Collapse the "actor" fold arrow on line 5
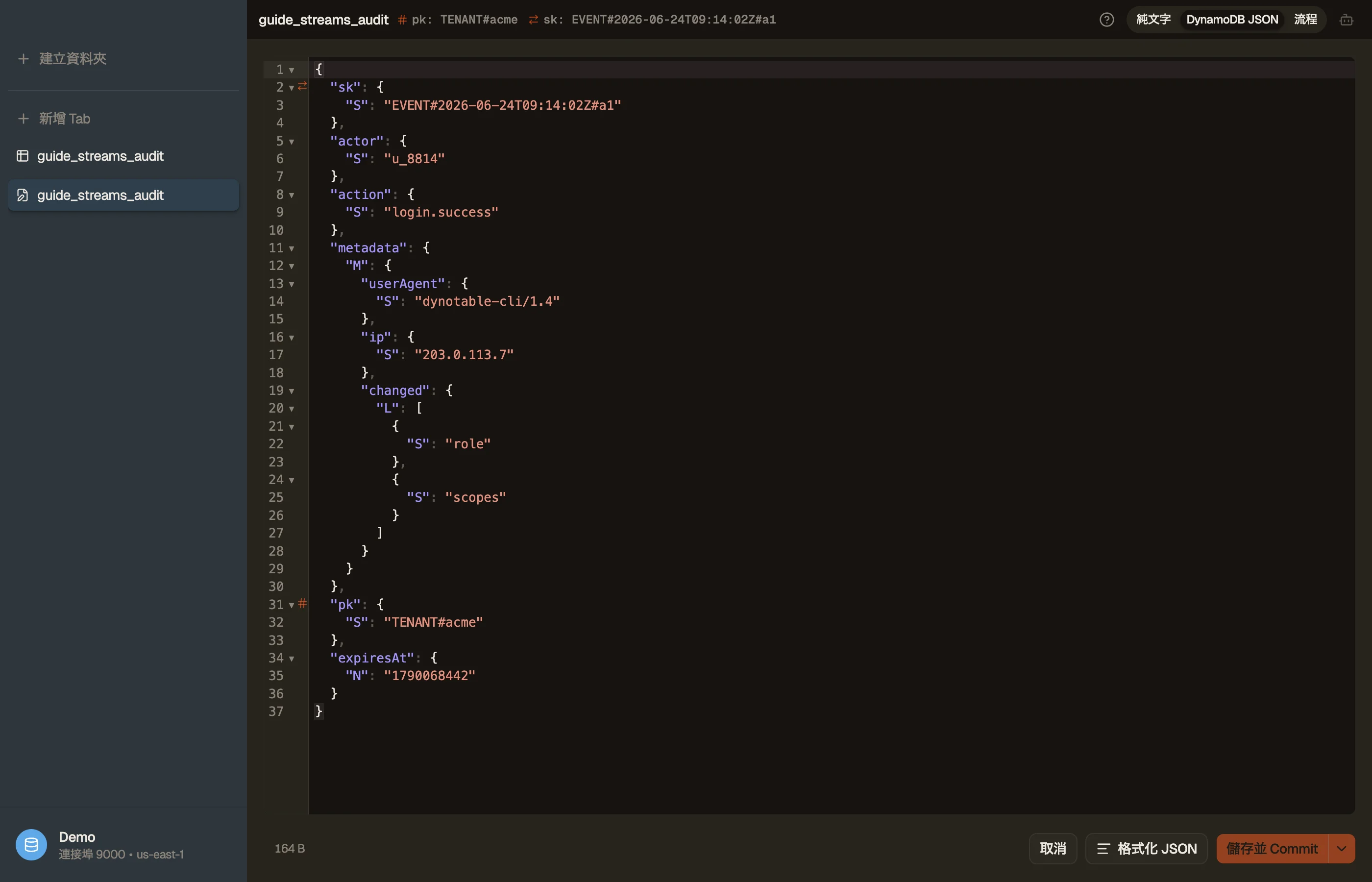The width and height of the screenshot is (1372, 882). click(292, 142)
